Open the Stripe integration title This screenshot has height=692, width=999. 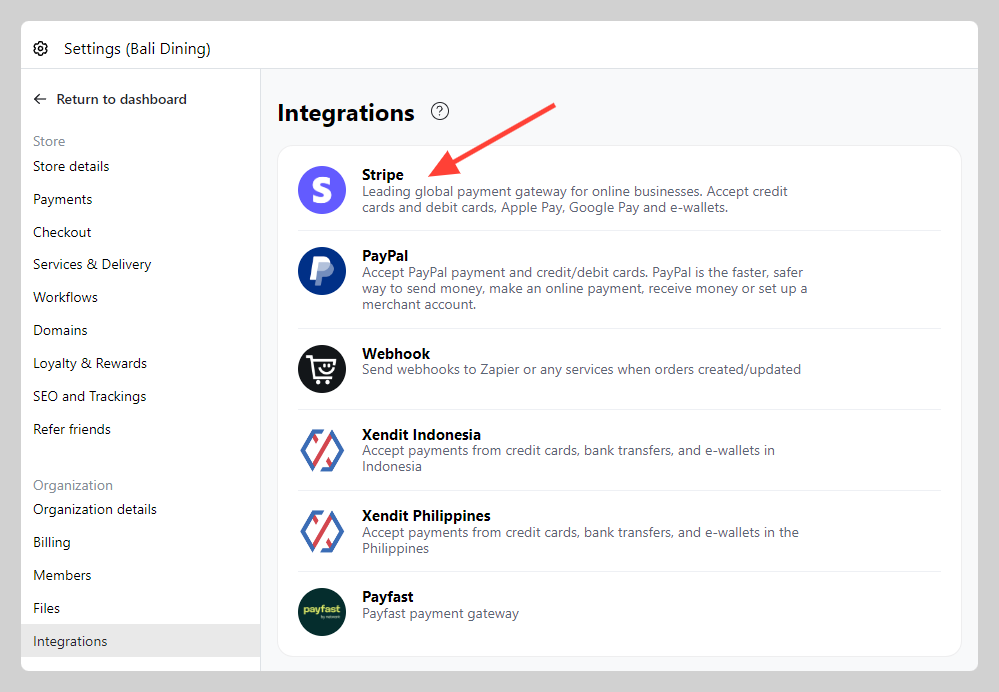[383, 175]
